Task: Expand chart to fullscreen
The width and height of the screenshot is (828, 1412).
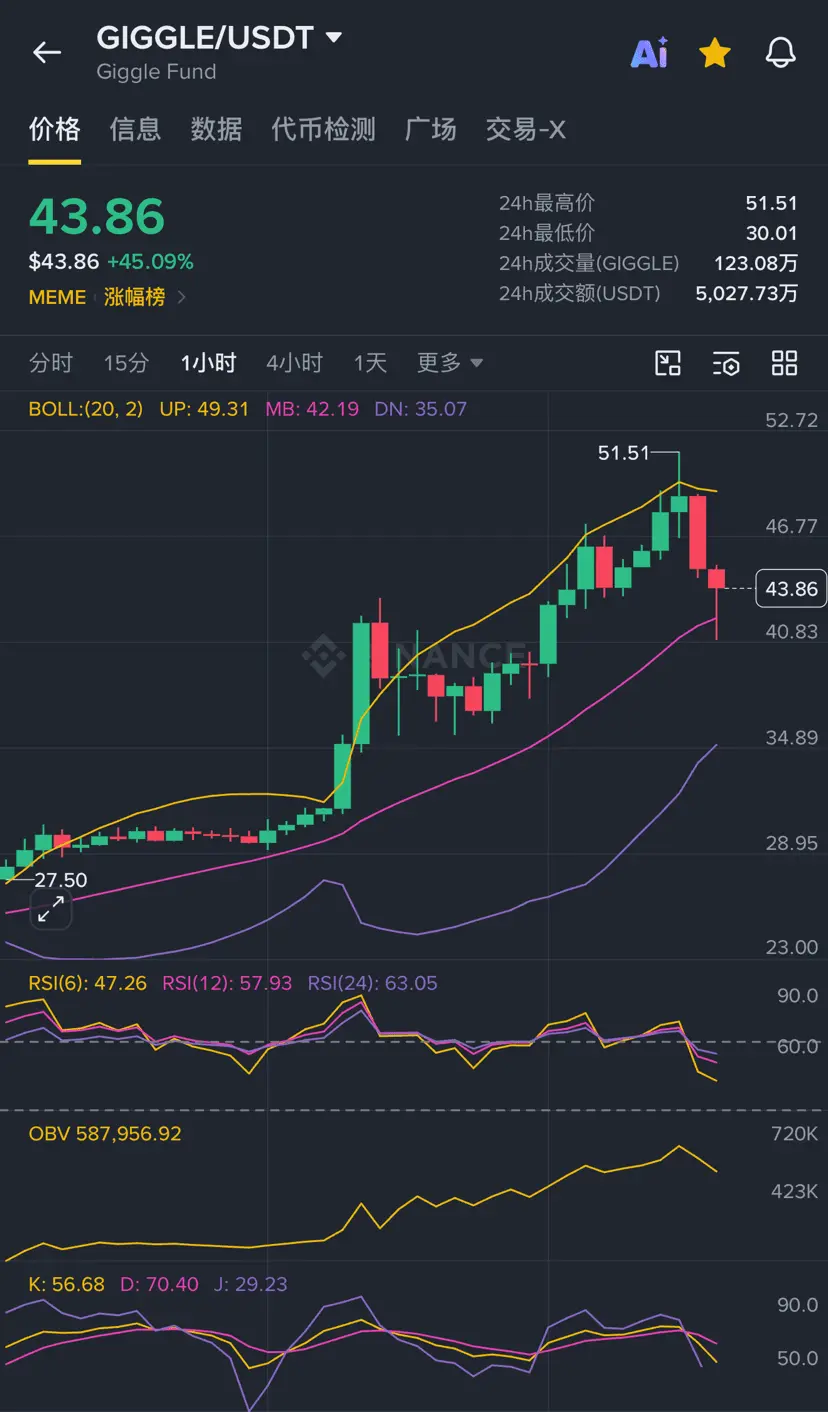Action: point(51,910)
